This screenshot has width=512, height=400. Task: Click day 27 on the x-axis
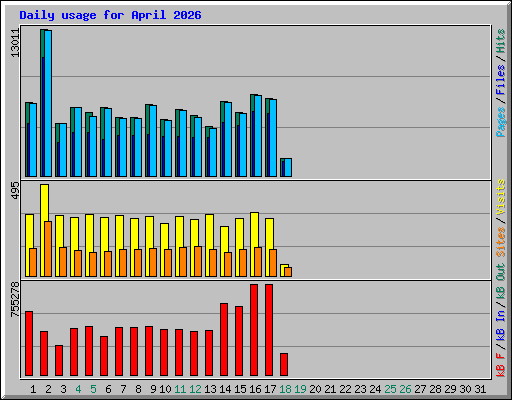[x=420, y=389]
